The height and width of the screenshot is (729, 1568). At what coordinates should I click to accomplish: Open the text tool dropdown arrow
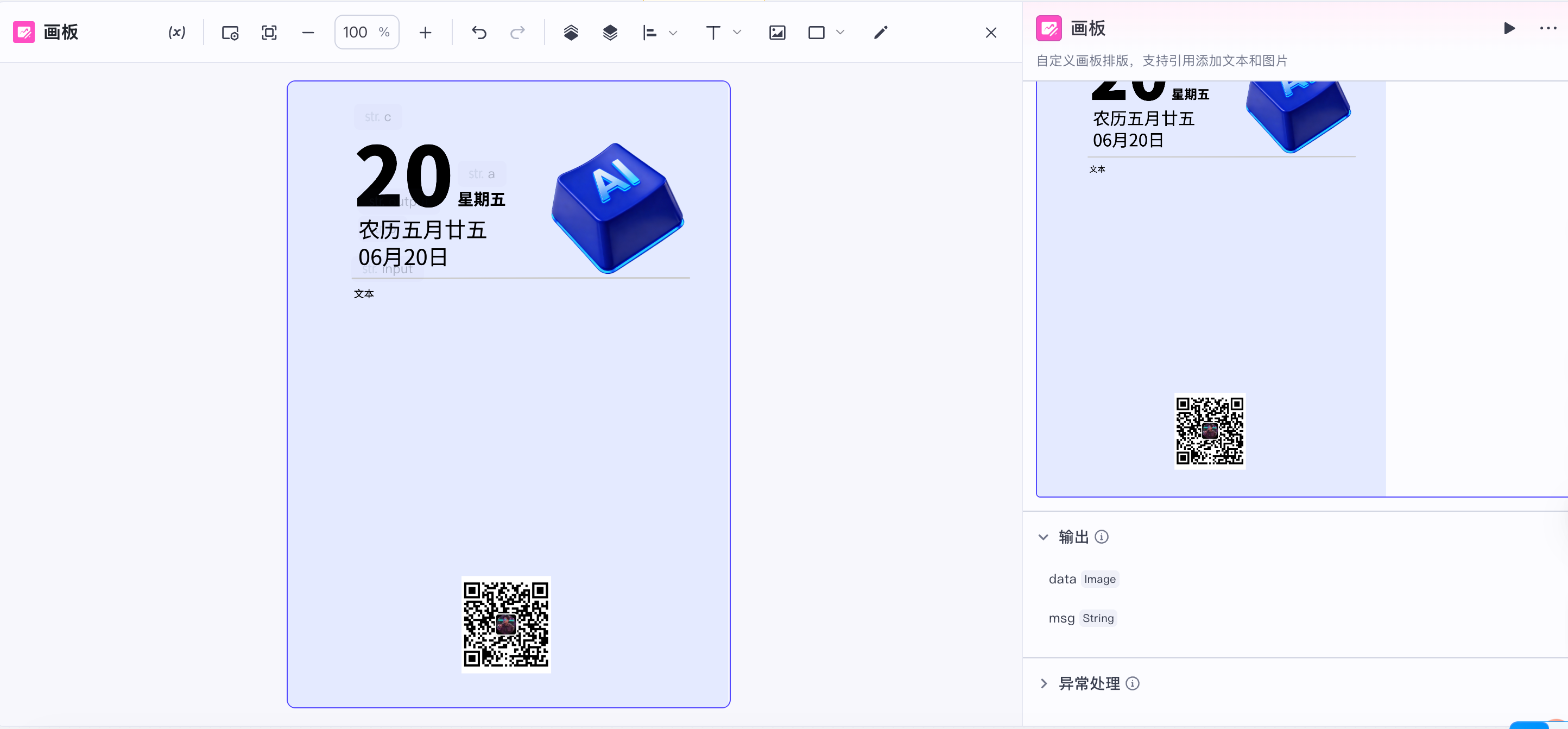point(737,32)
